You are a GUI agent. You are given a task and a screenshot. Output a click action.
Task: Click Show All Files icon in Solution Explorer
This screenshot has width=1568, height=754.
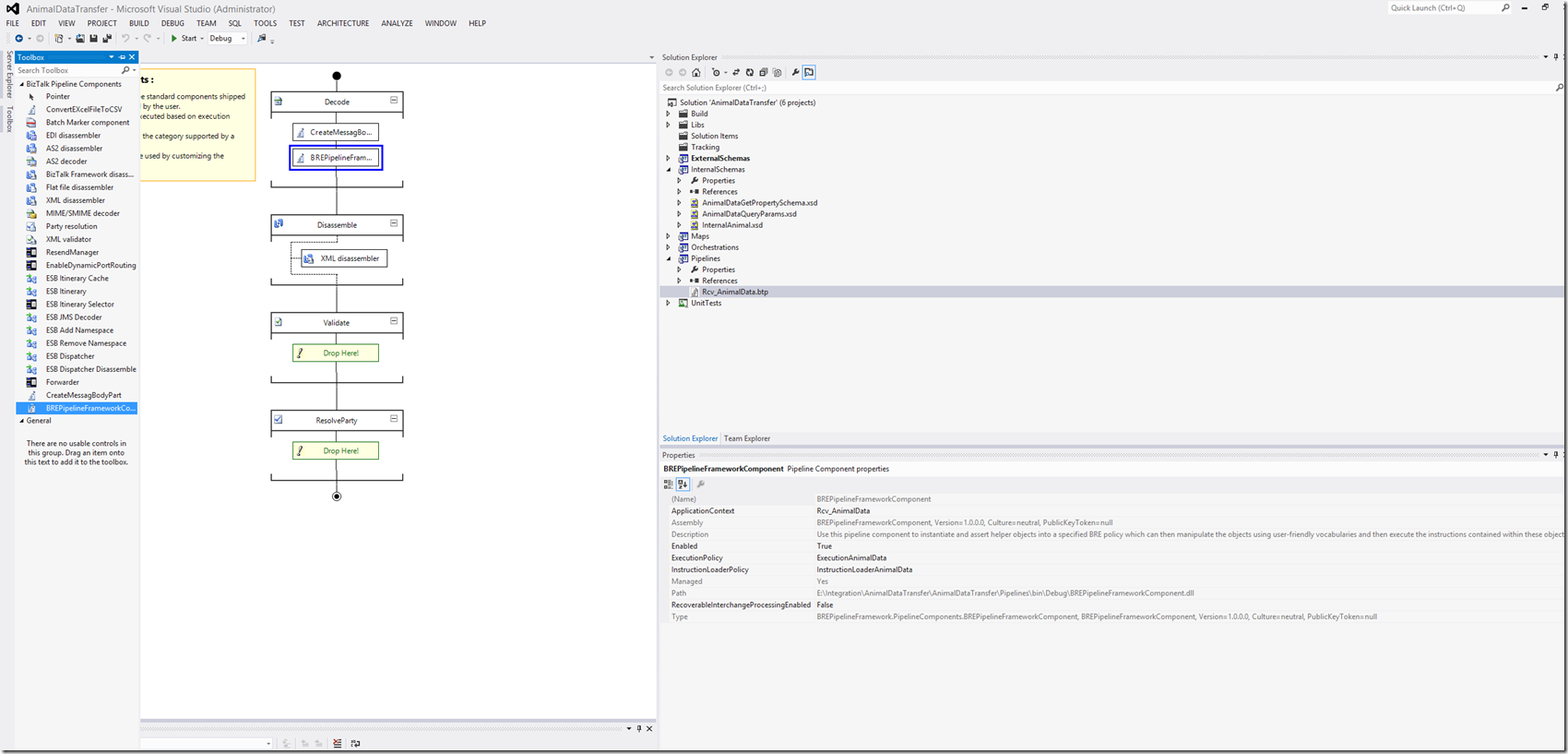coord(778,72)
